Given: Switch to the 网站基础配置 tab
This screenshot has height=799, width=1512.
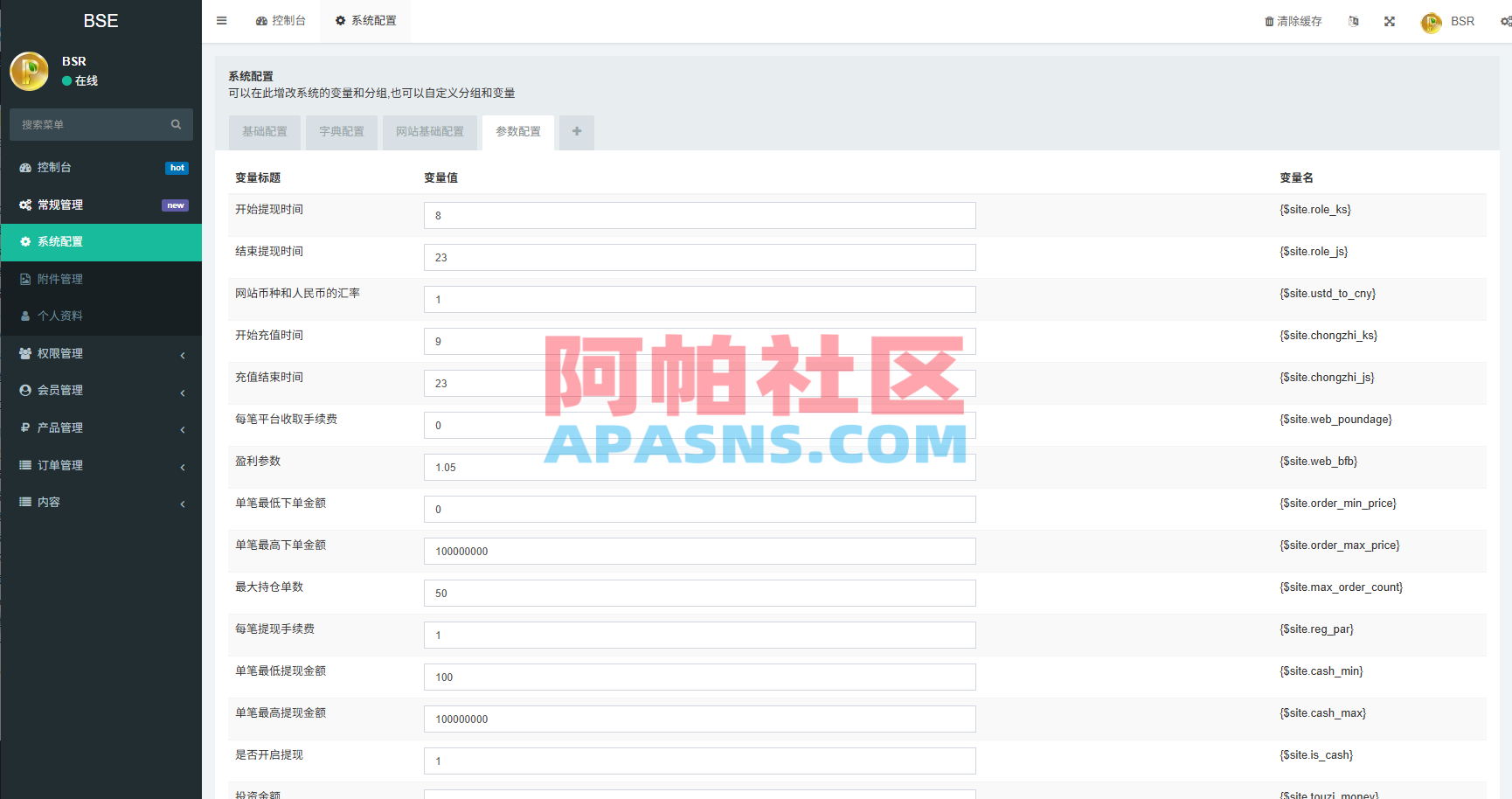Looking at the screenshot, I should pos(430,132).
